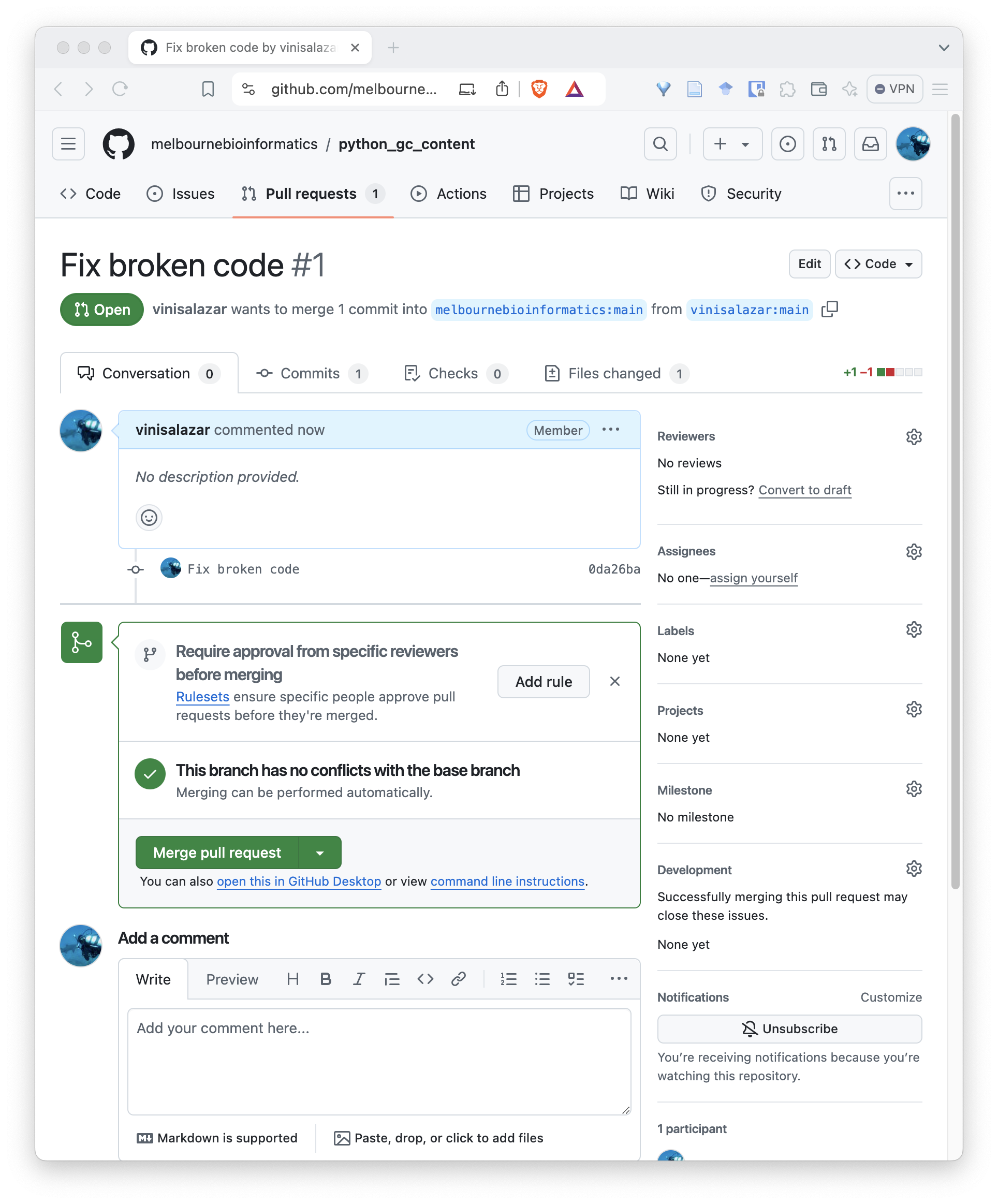Insert a link in comment toolbar
This screenshot has height=1204, width=998.
coord(458,979)
